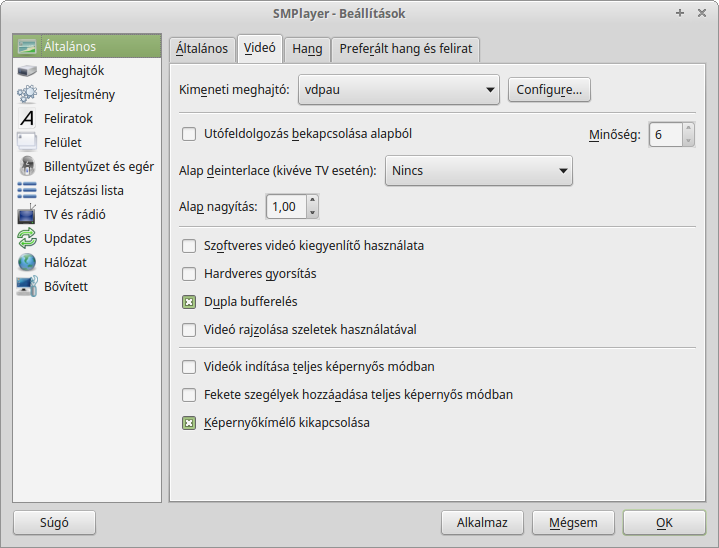The width and height of the screenshot is (719, 548).
Task: Click the Updates green arrows icon
Action: pos(27,238)
